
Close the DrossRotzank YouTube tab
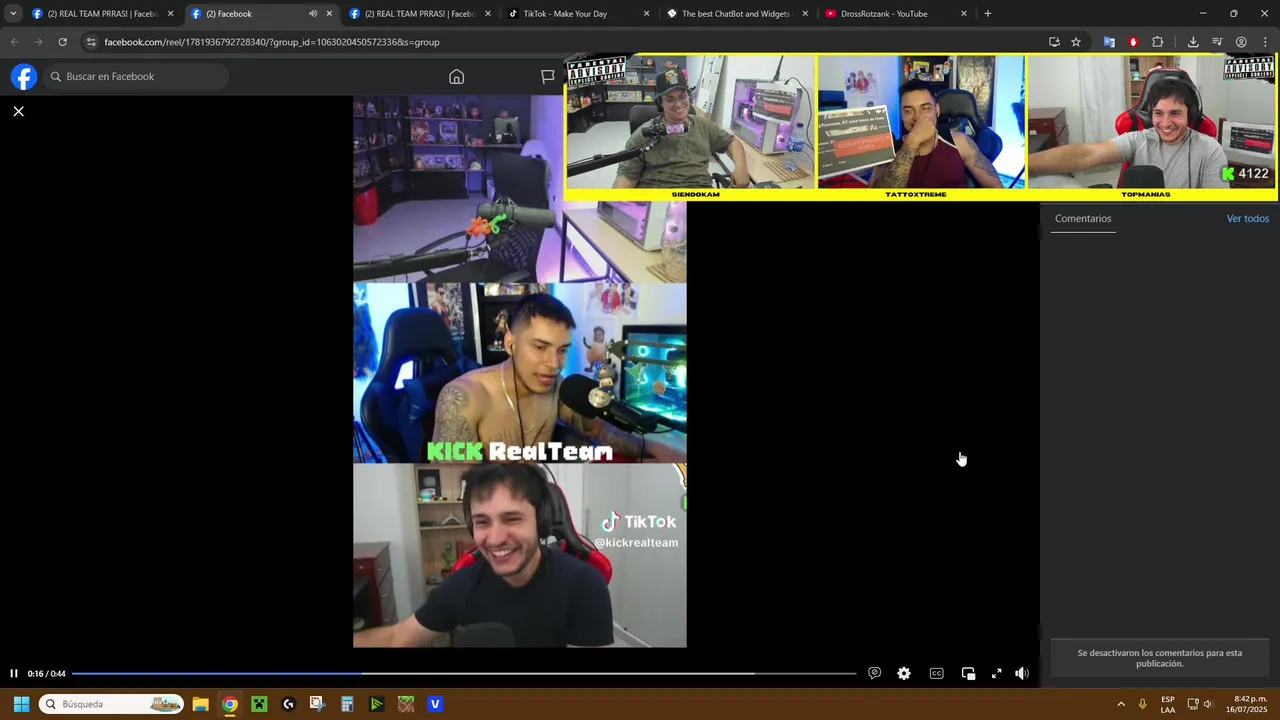964,14
